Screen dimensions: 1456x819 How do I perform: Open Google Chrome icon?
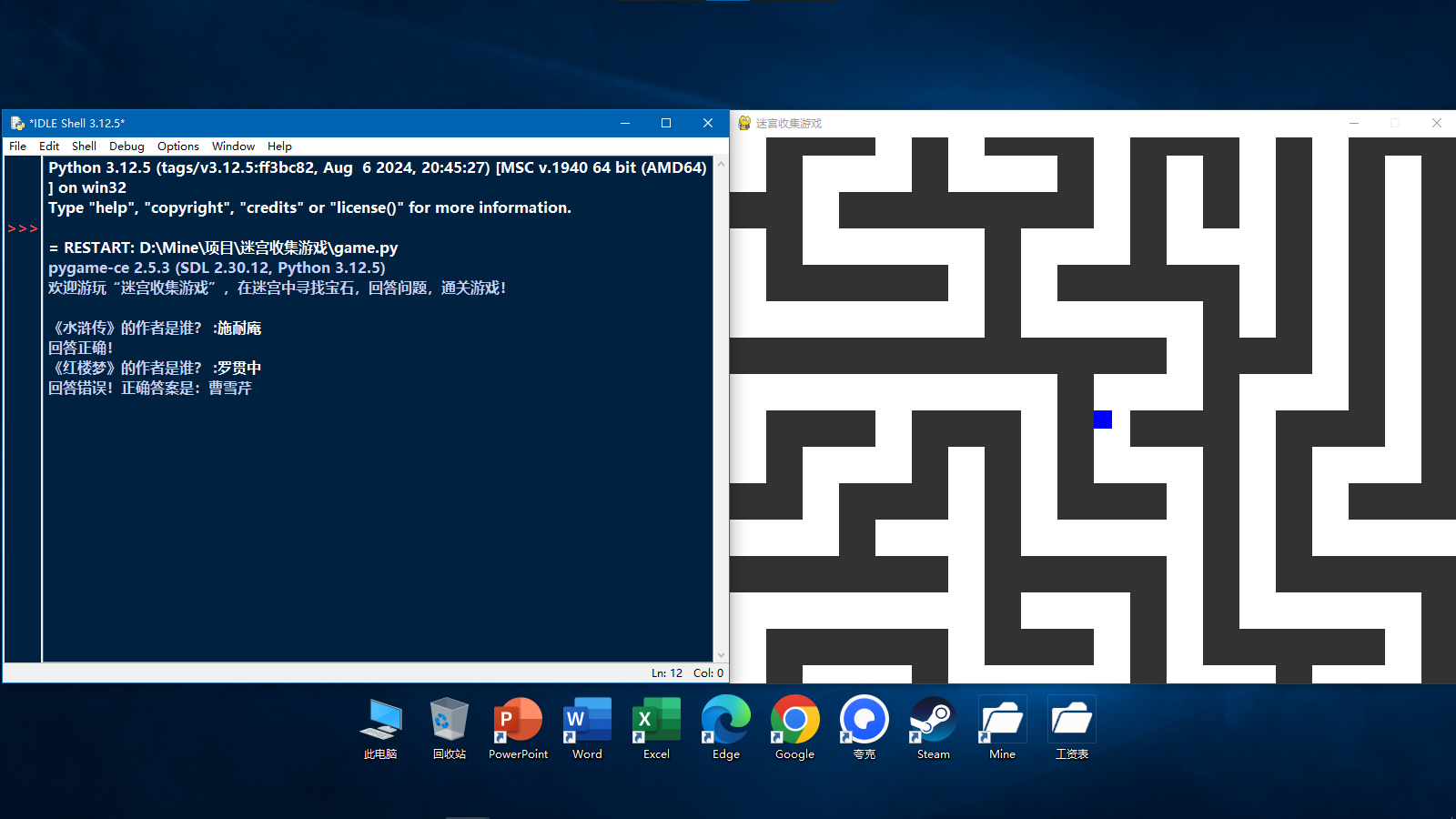coord(795,729)
